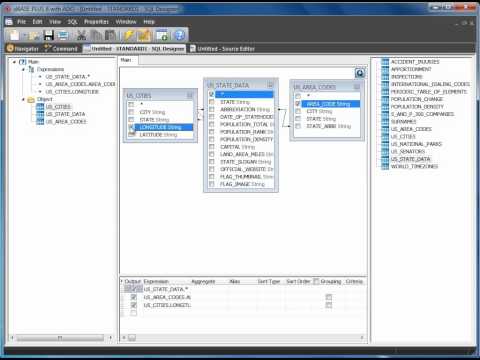Click the Aggregate column header
Viewport: 480px width, 360px height.
(203, 282)
